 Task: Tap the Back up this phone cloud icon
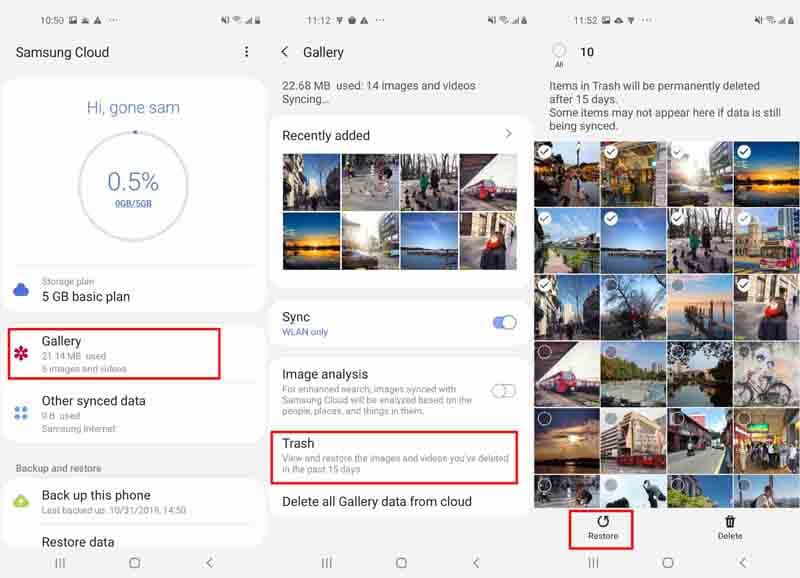tap(22, 501)
